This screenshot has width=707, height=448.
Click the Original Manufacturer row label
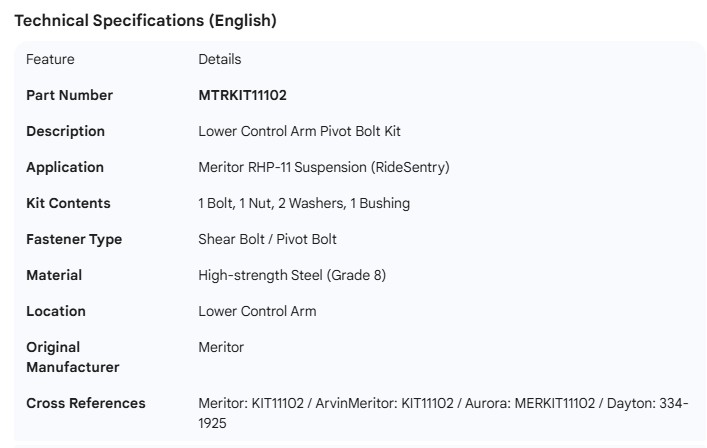[x=72, y=357]
